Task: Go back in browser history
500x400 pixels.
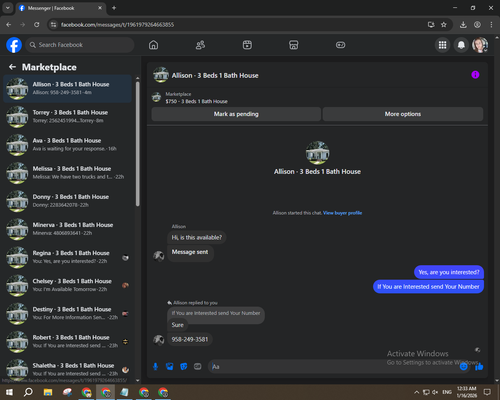Action: click(x=9, y=25)
